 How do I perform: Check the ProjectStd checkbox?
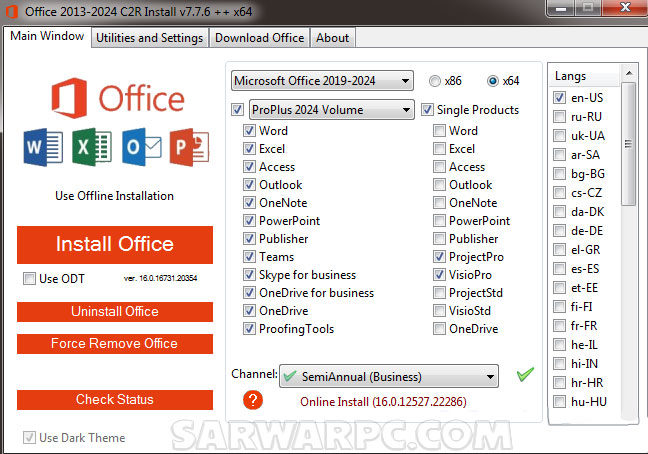(439, 293)
